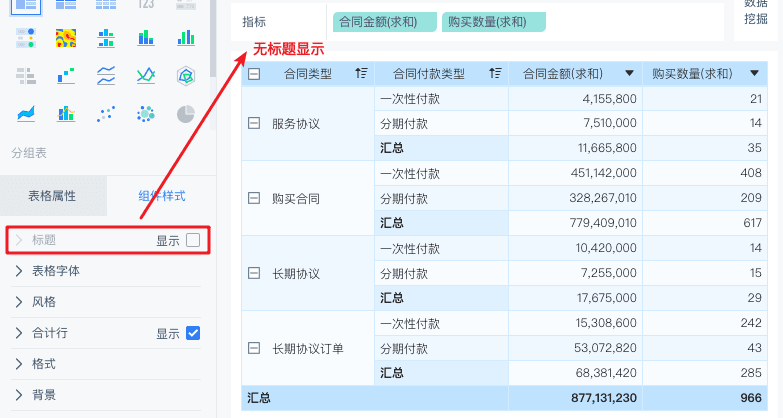Screen dimensions: 783x418
Task: Expand the 合计行 settings chevron
Action: 18,333
